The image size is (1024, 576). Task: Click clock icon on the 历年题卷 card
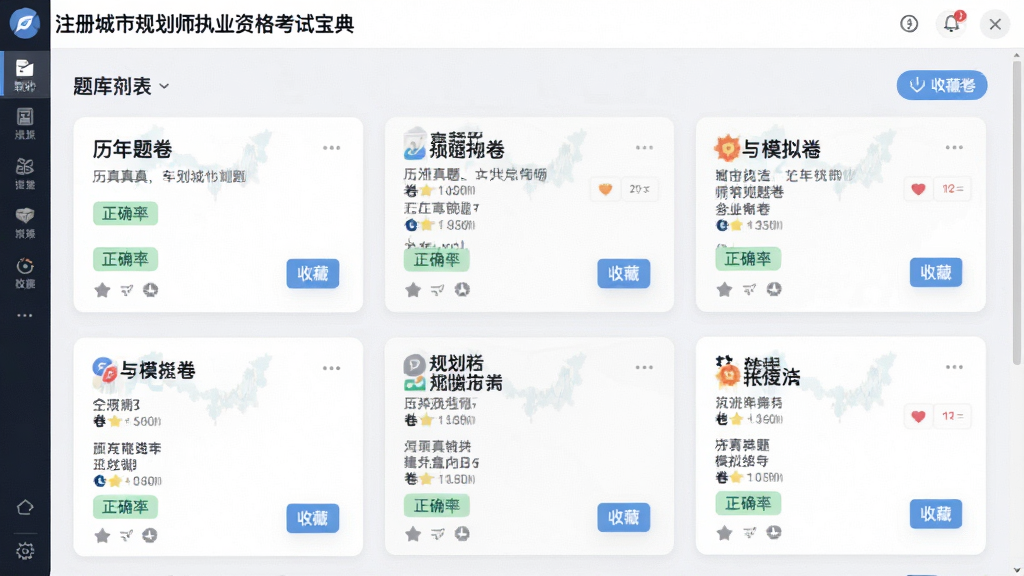pos(151,290)
